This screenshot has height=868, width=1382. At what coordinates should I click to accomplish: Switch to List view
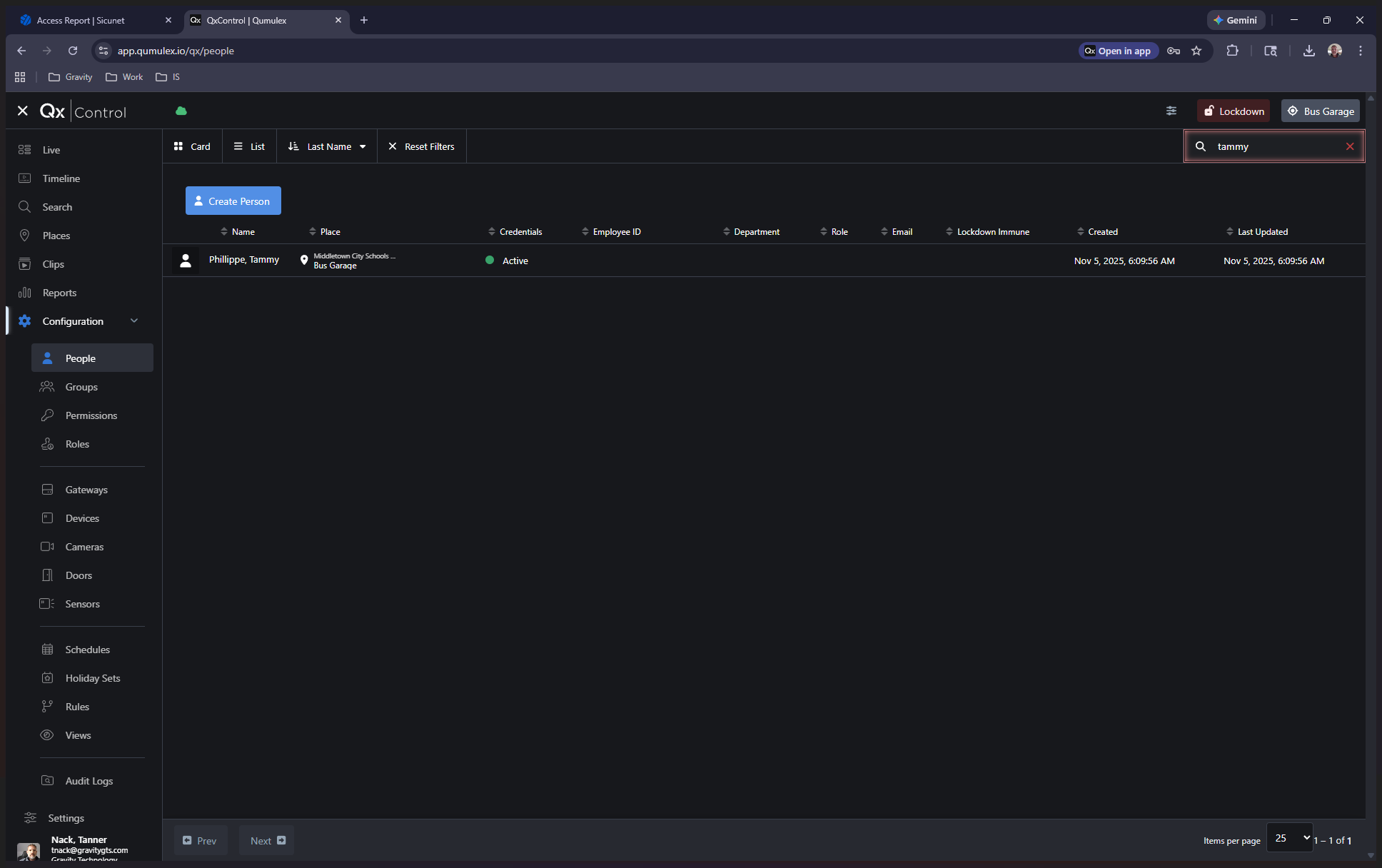pyautogui.click(x=249, y=146)
